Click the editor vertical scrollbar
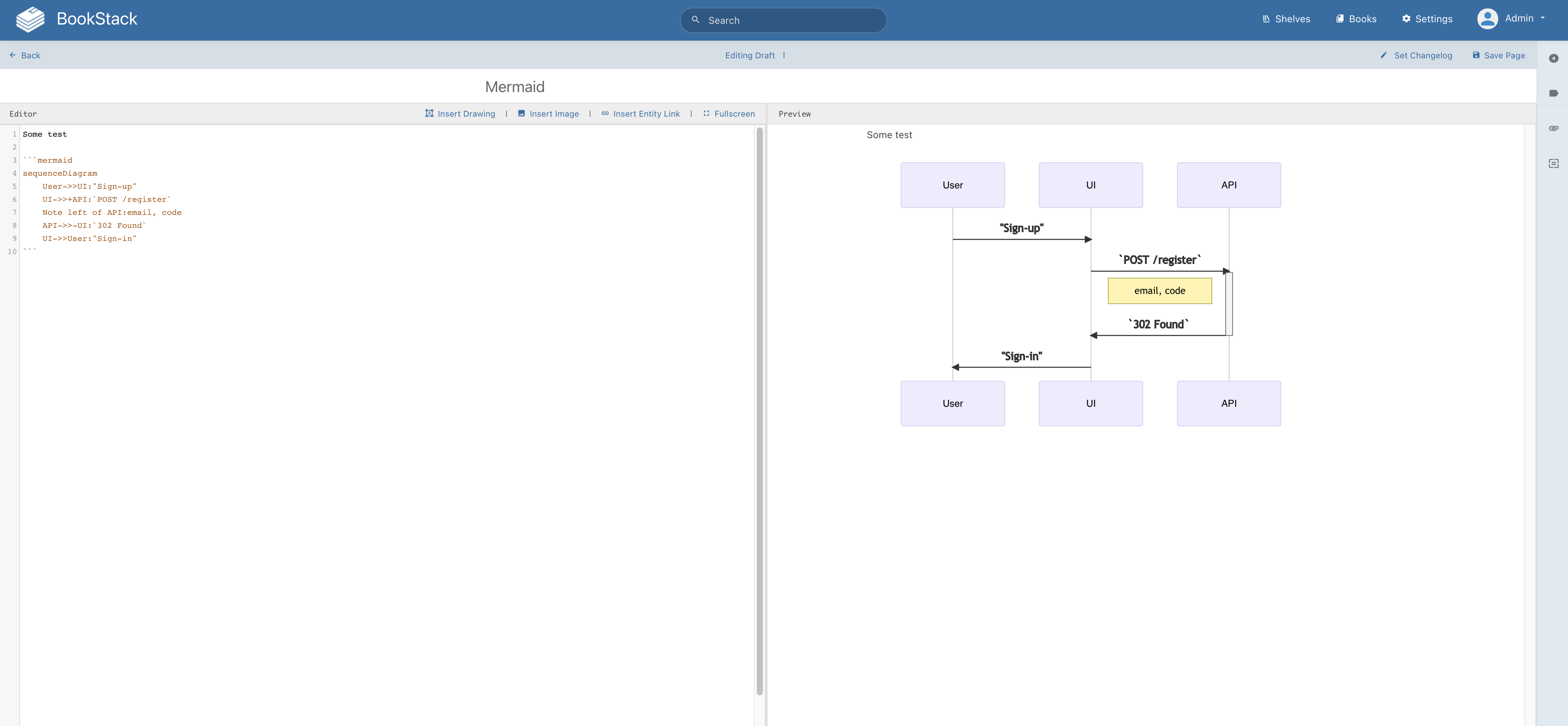 coord(759,410)
